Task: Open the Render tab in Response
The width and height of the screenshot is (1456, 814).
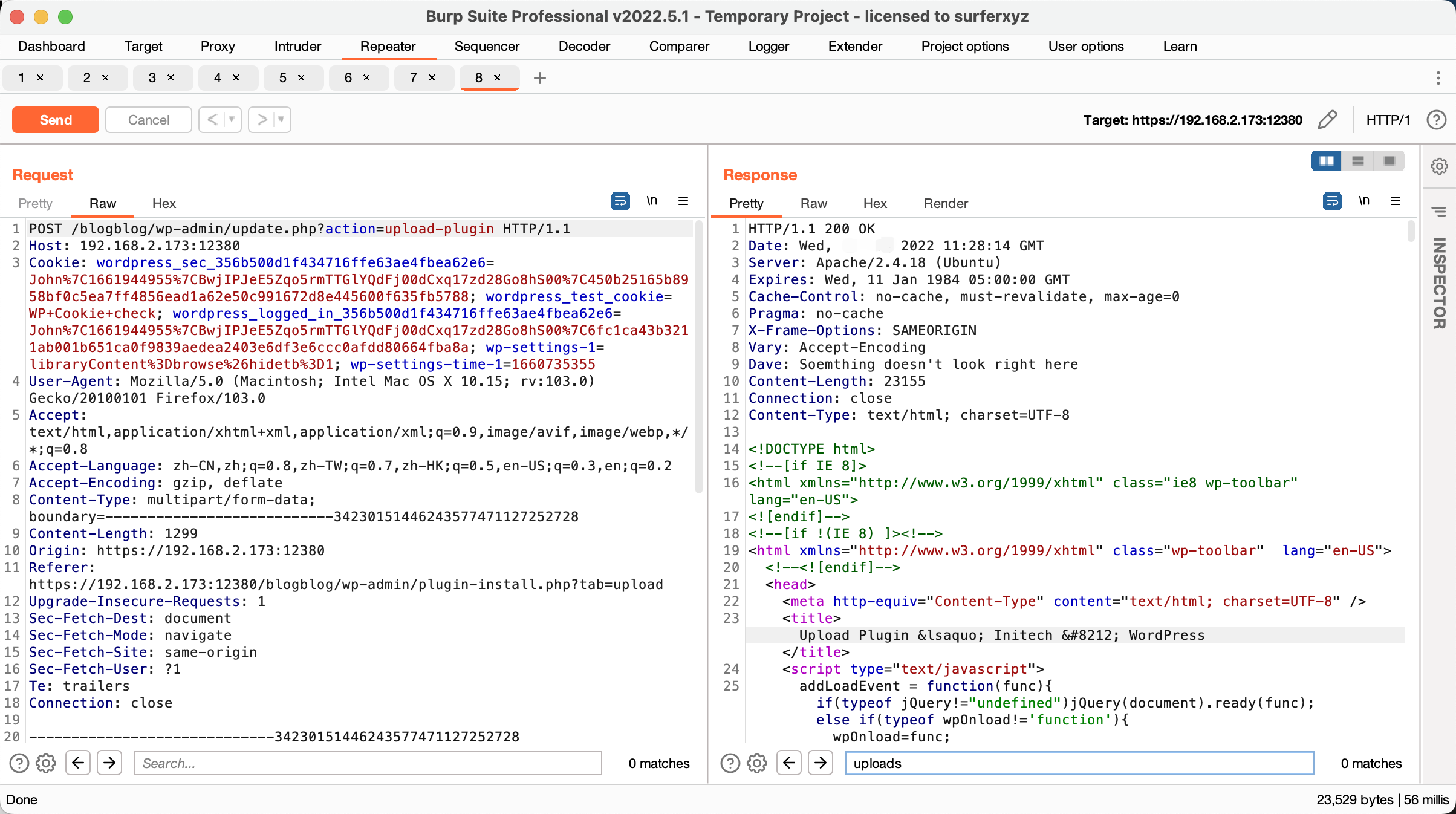Action: [945, 204]
